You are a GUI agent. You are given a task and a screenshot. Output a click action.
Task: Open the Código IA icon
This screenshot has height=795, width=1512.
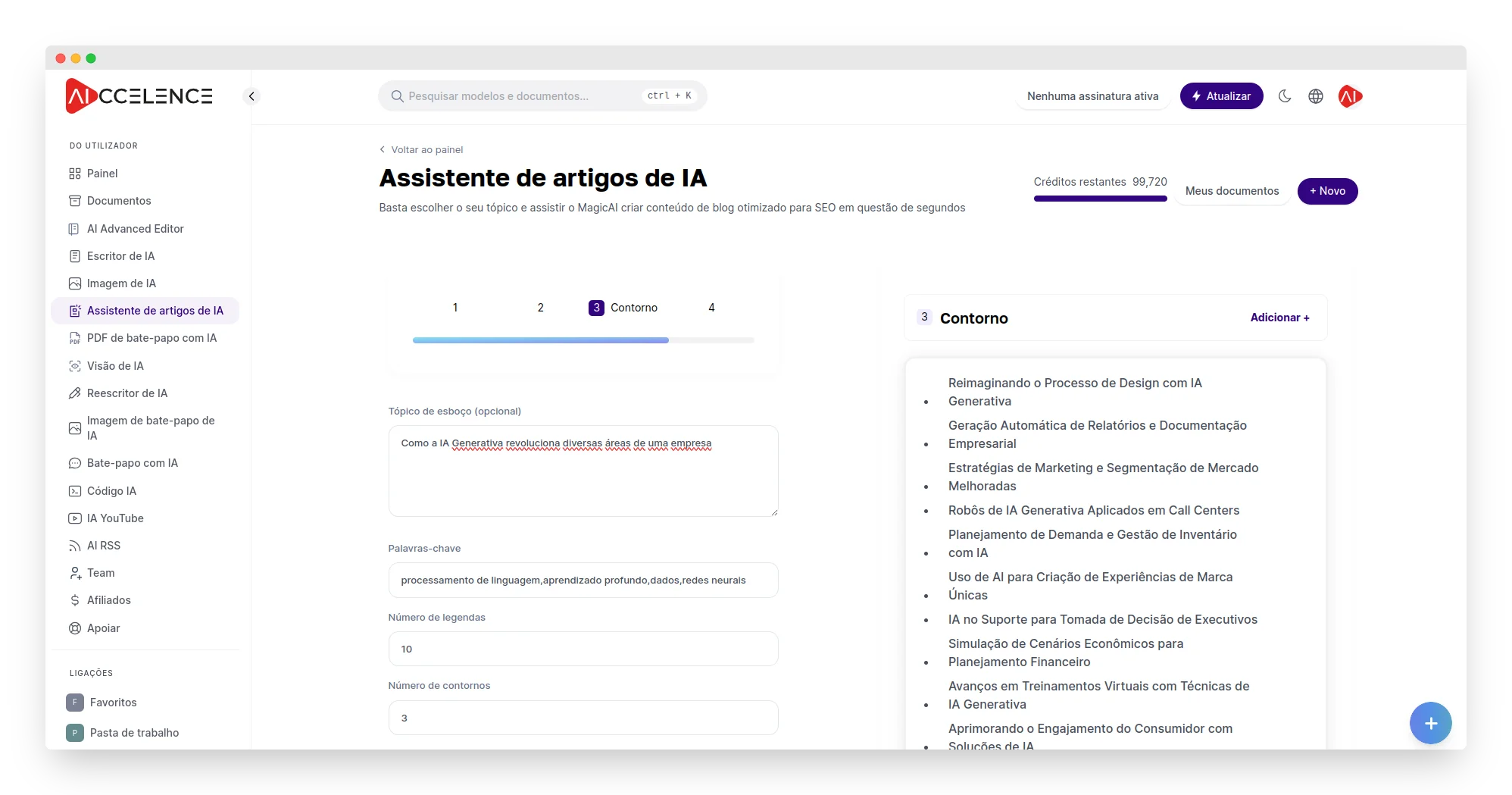click(x=75, y=491)
